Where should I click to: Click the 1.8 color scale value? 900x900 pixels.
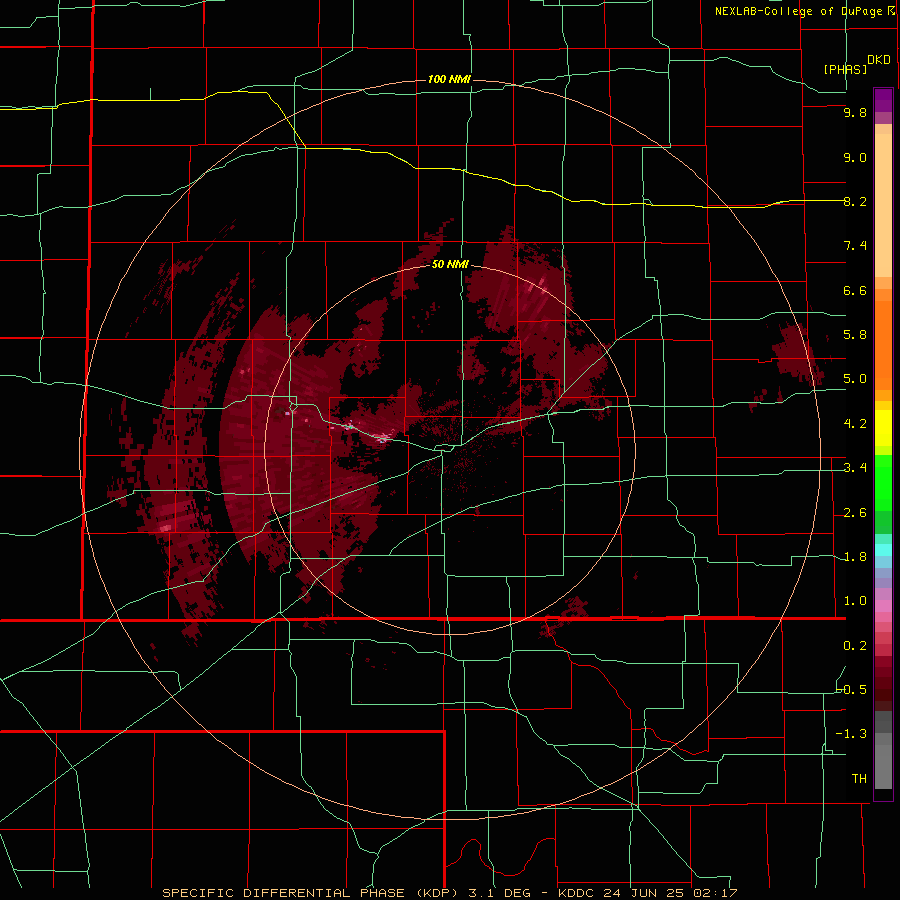tap(855, 557)
